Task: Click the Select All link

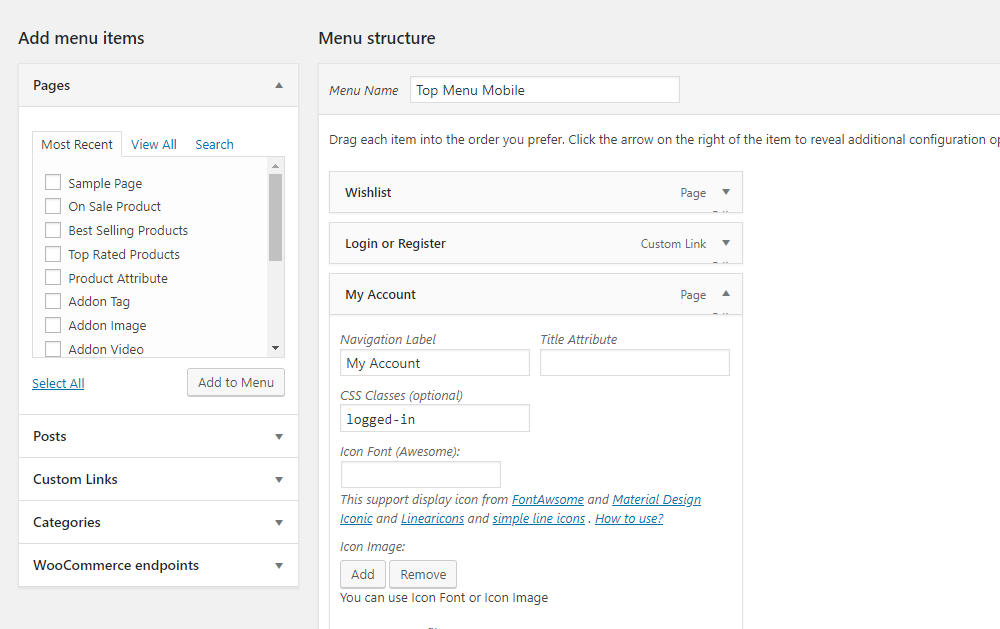Action: (x=58, y=383)
